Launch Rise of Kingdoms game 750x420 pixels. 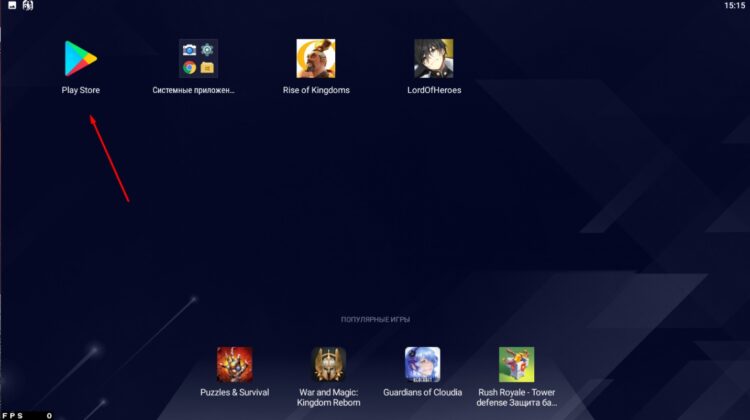tap(315, 59)
